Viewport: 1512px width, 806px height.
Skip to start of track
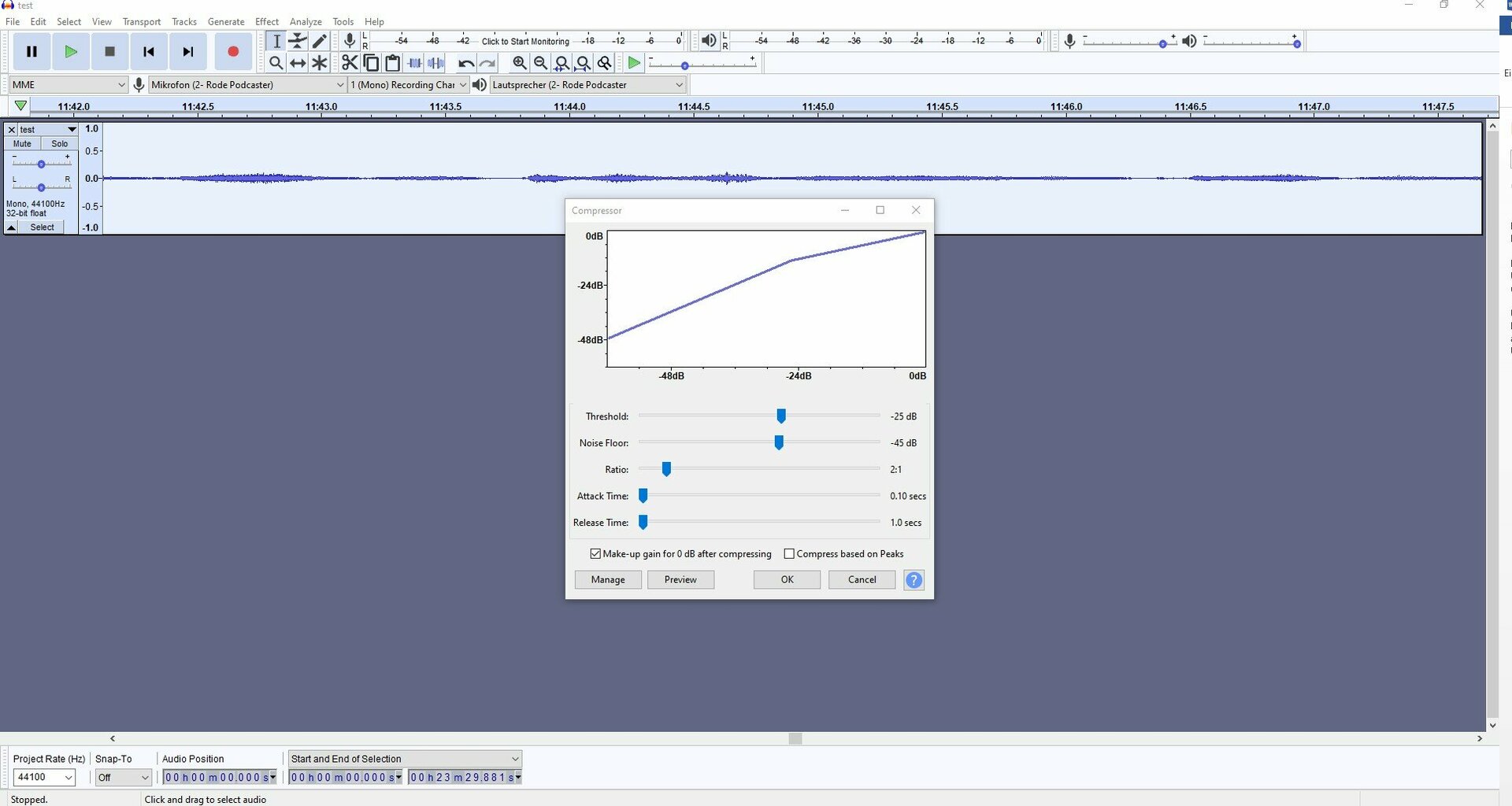(x=149, y=52)
